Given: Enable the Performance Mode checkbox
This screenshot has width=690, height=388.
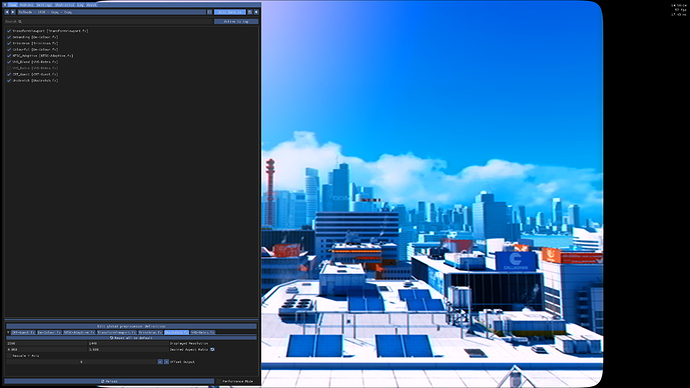Looking at the screenshot, I should coord(219,381).
